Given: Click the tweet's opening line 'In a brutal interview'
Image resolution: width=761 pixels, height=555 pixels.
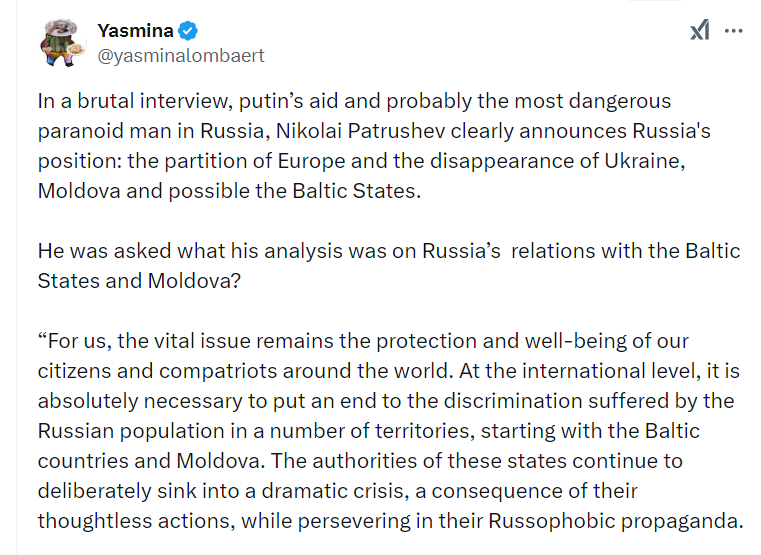Looking at the screenshot, I should click(132, 101).
